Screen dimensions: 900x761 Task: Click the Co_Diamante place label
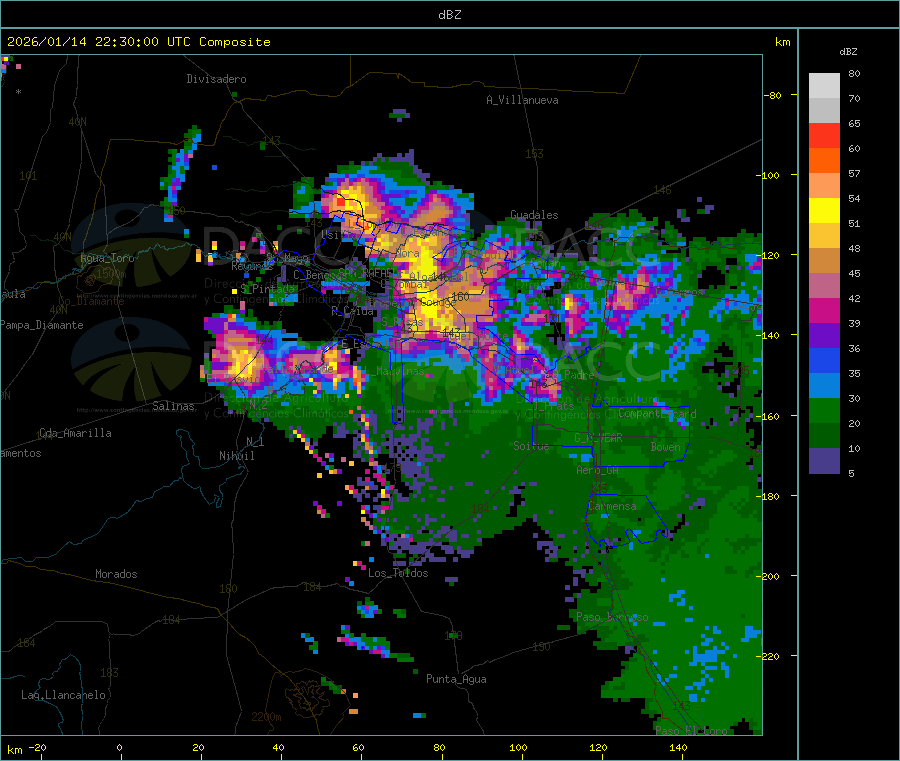(x=91, y=301)
